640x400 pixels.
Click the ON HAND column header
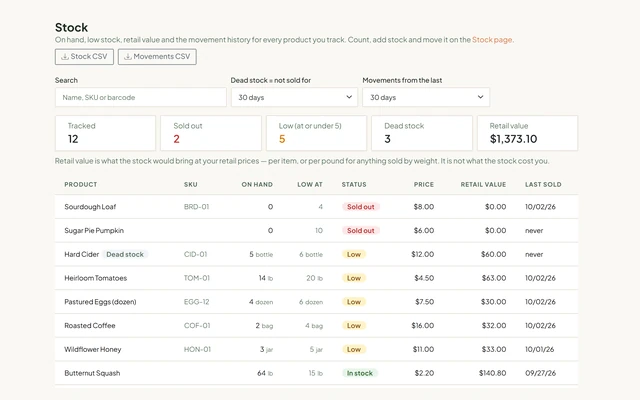tap(257, 184)
